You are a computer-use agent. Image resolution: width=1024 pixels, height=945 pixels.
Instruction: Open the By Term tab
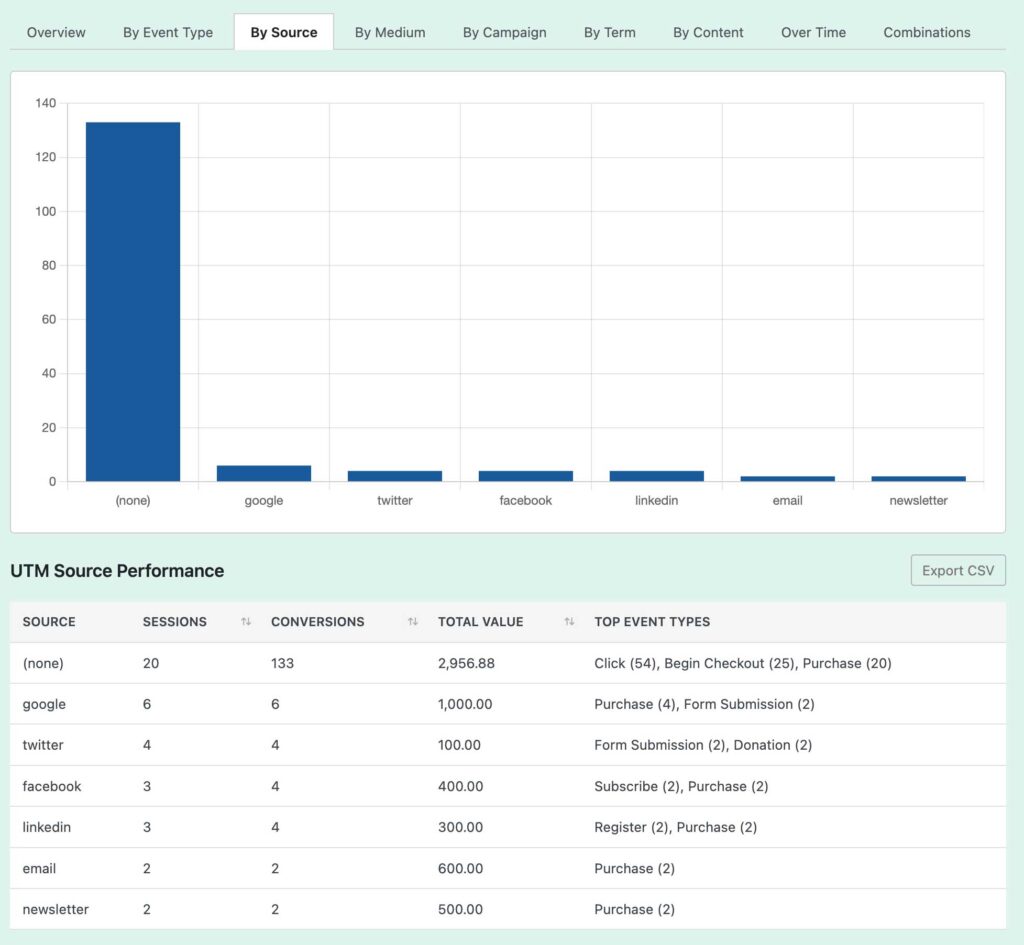click(x=610, y=32)
